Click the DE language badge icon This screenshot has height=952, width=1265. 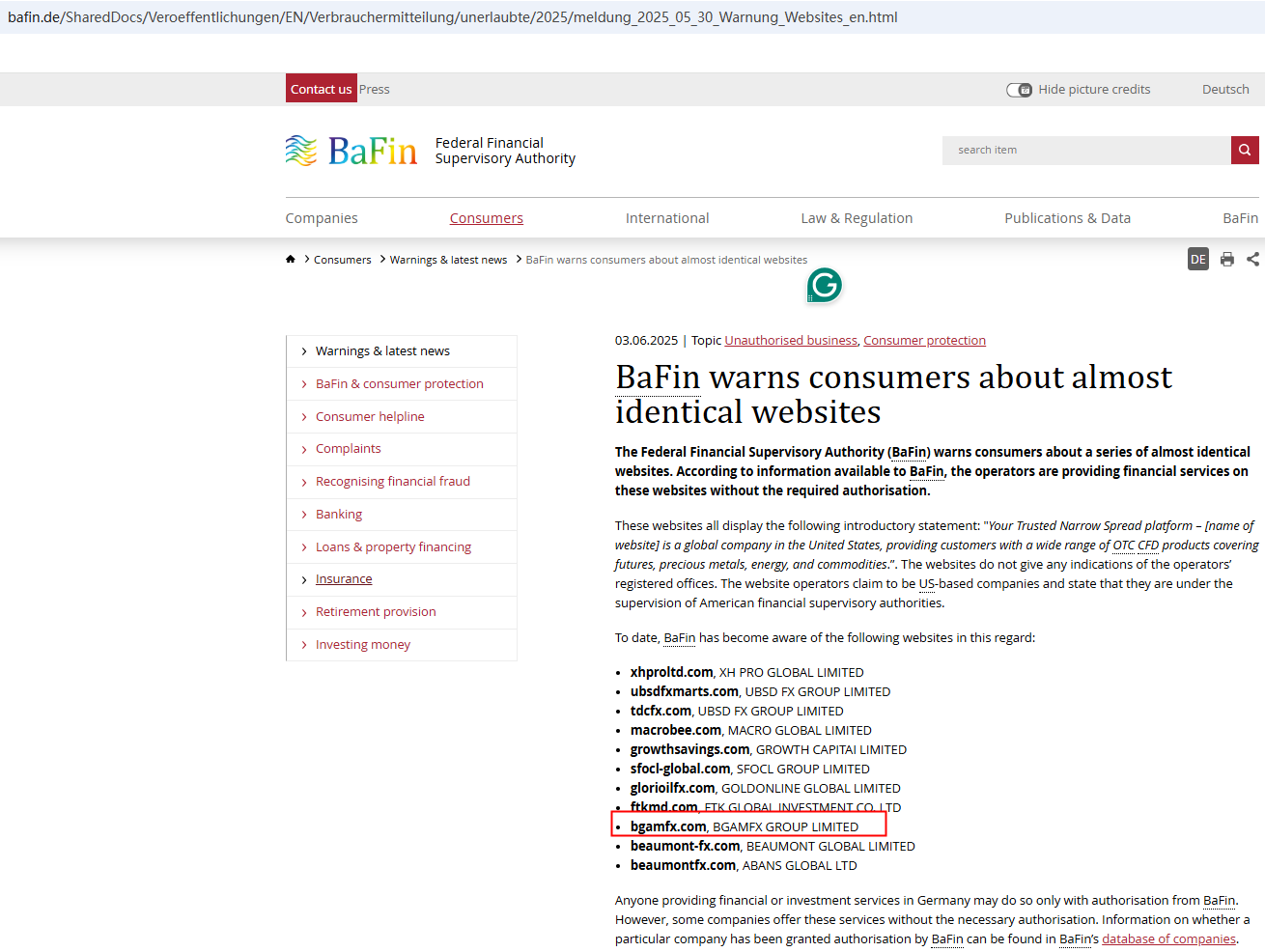1198,259
